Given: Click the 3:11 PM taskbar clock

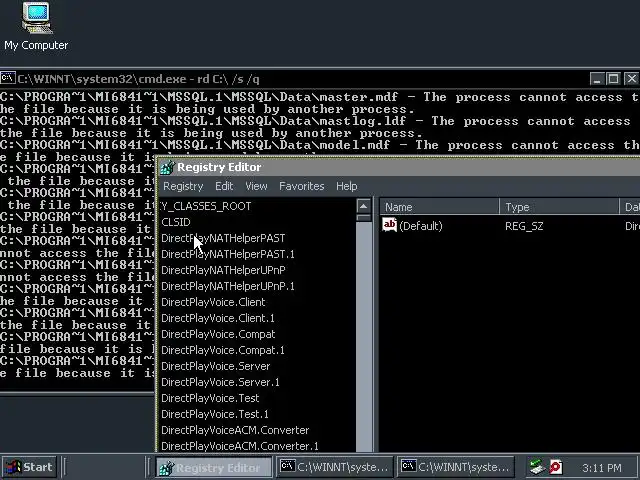Looking at the screenshot, I should click(602, 467).
